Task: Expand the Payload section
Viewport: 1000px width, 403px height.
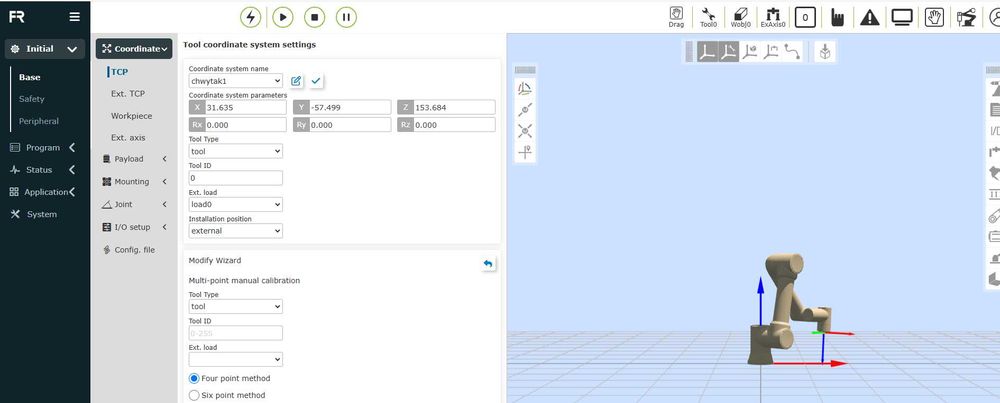Action: pyautogui.click(x=135, y=159)
